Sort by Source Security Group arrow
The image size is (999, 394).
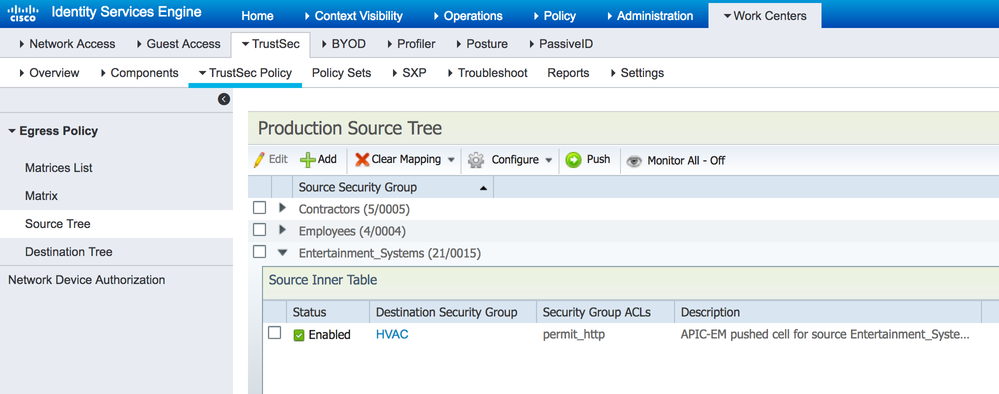(x=483, y=188)
